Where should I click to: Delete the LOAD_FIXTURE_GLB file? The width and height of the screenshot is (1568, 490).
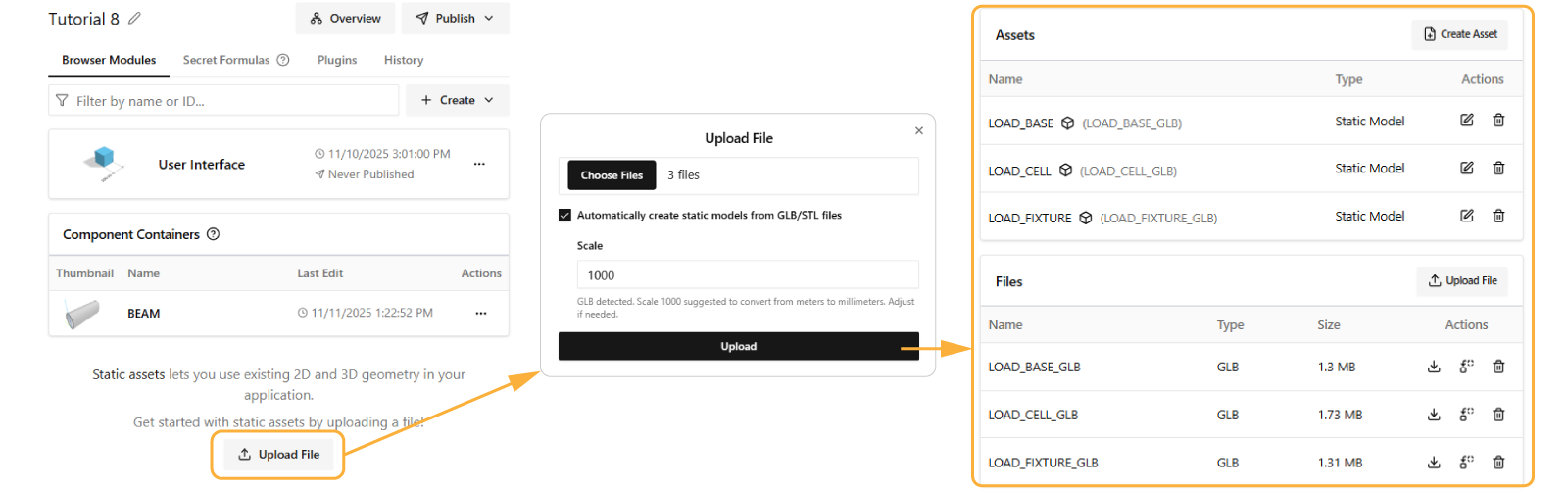pos(1498,463)
